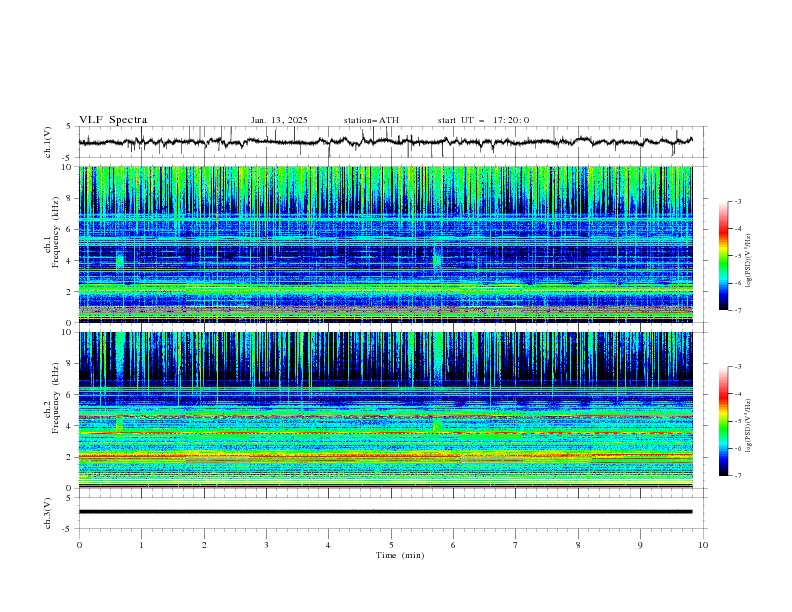The width and height of the screenshot is (792, 612).
Task: Click the '-3' value on ch.1 colorbar
Action: click(738, 201)
